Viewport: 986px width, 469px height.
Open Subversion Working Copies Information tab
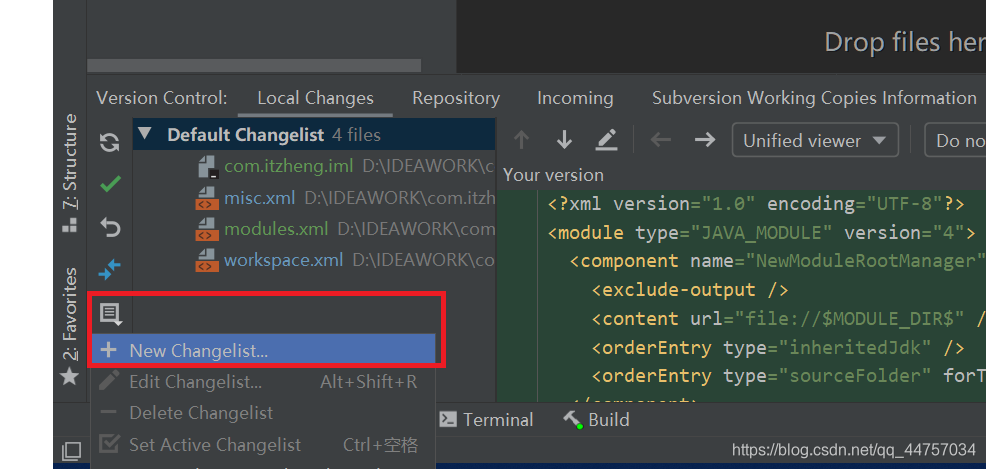pos(814,99)
